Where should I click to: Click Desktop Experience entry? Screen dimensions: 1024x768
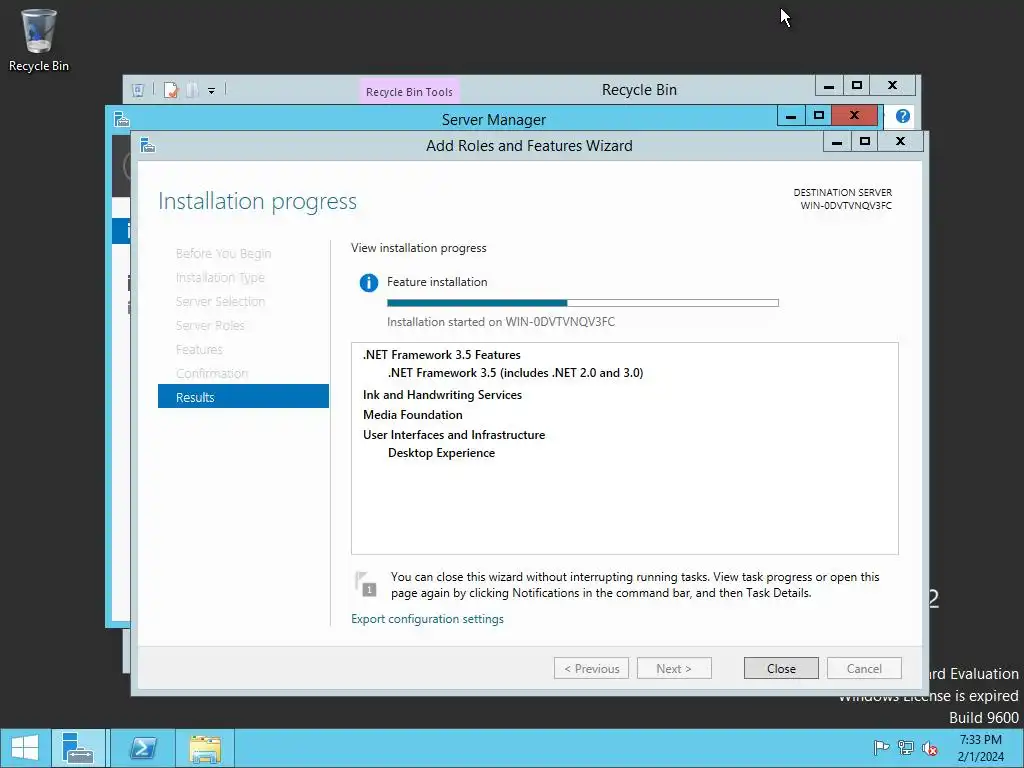click(x=441, y=453)
